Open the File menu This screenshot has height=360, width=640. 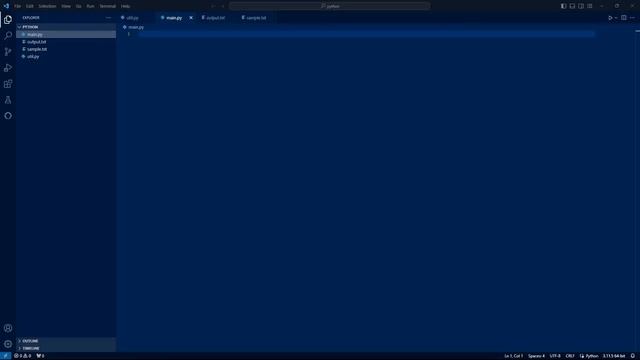tap(18, 6)
